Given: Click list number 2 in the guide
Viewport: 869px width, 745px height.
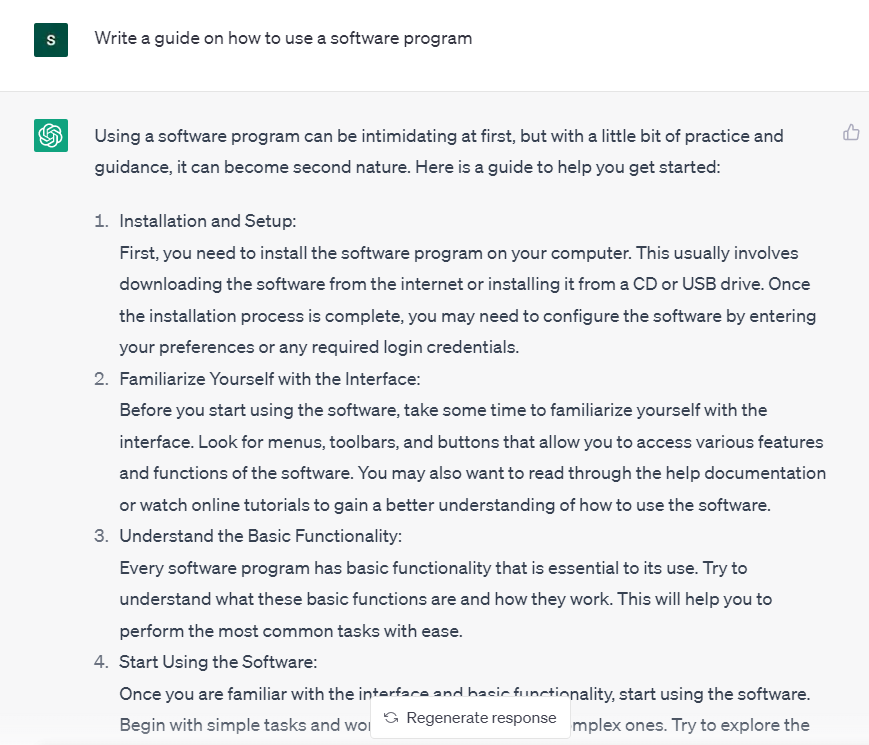Looking at the screenshot, I should (x=100, y=379).
